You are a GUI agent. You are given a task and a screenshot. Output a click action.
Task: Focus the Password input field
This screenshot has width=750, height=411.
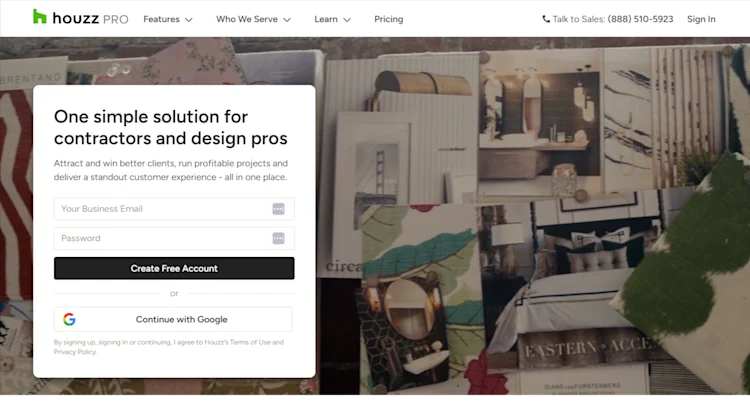[x=174, y=238]
